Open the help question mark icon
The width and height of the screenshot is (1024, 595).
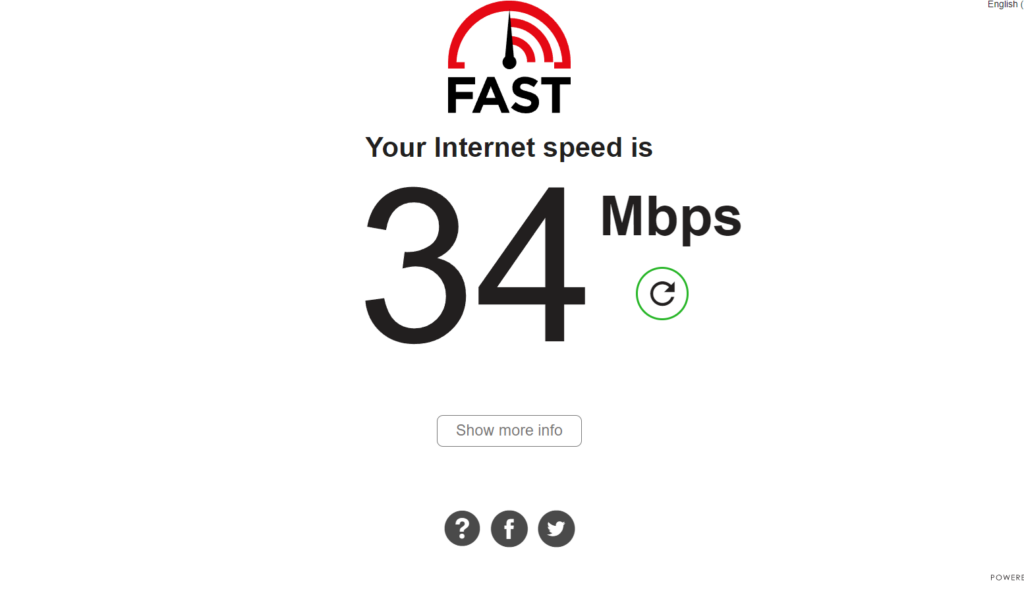462,528
